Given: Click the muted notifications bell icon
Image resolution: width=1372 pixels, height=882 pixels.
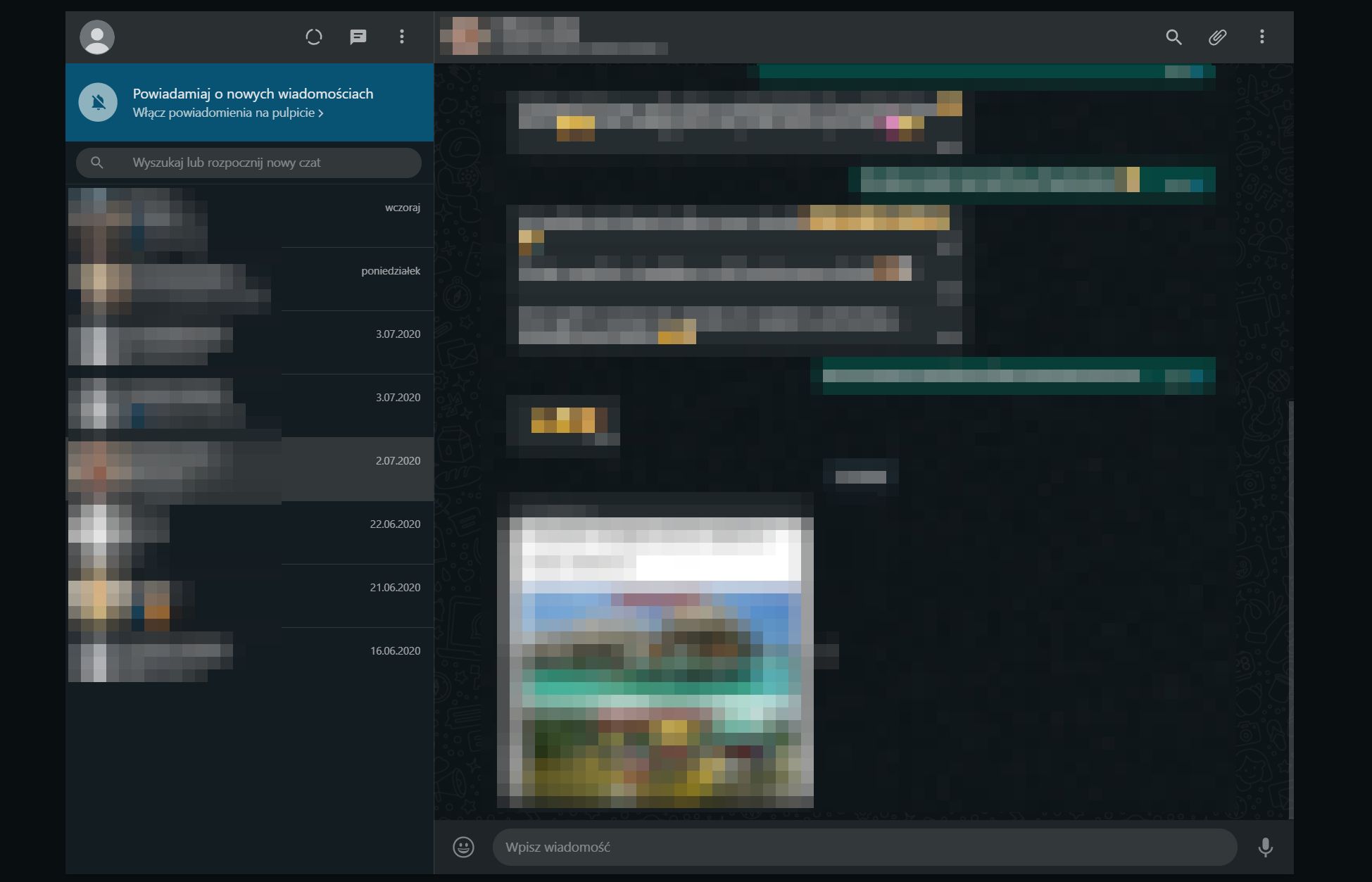Looking at the screenshot, I should [x=99, y=102].
